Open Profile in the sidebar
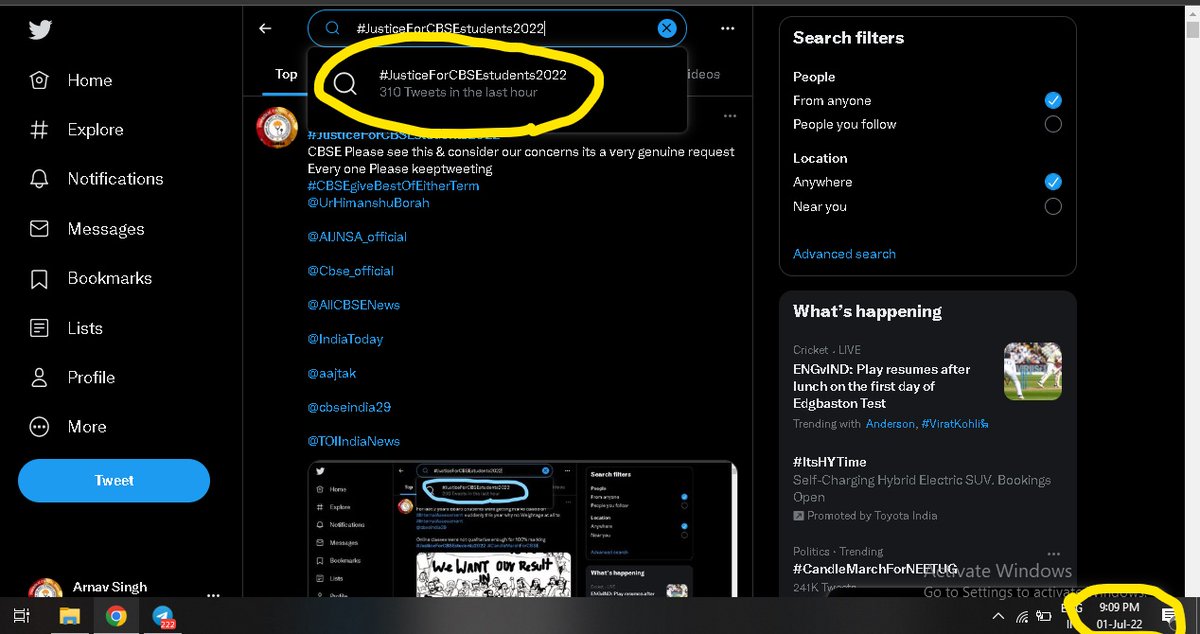Screen dimensions: 1200x634 (73, 377)
